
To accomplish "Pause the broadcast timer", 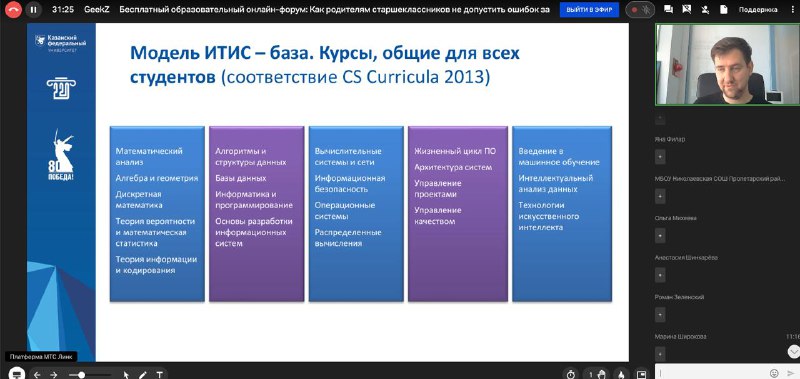I will click(33, 9).
